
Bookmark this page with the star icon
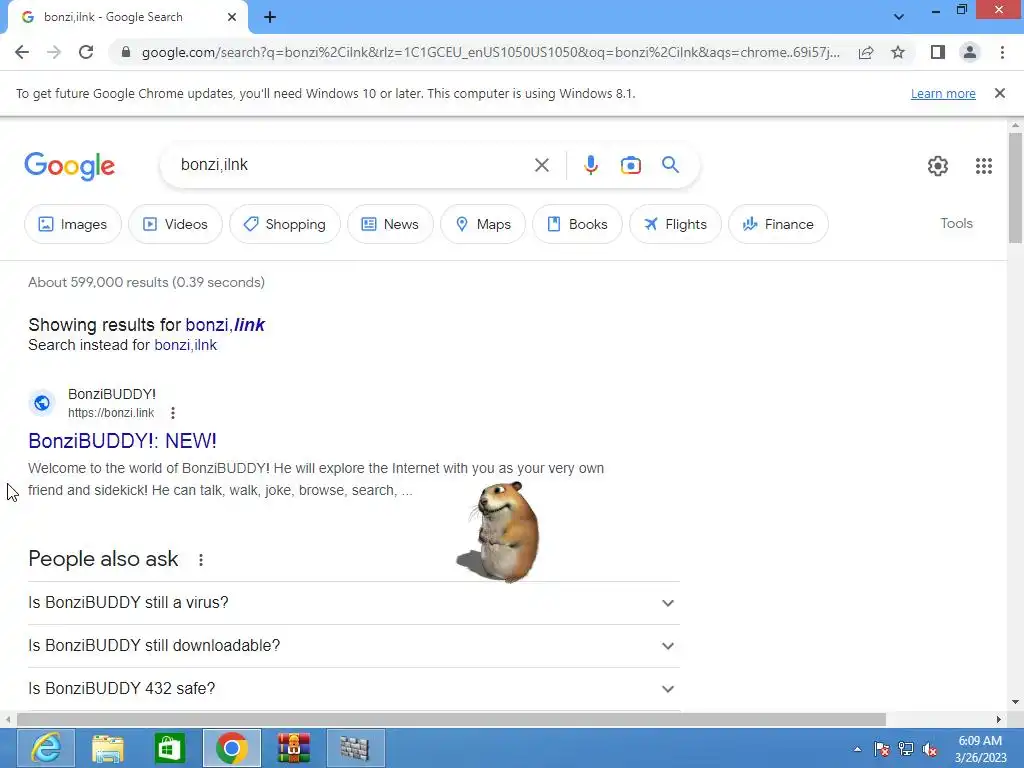pos(898,52)
